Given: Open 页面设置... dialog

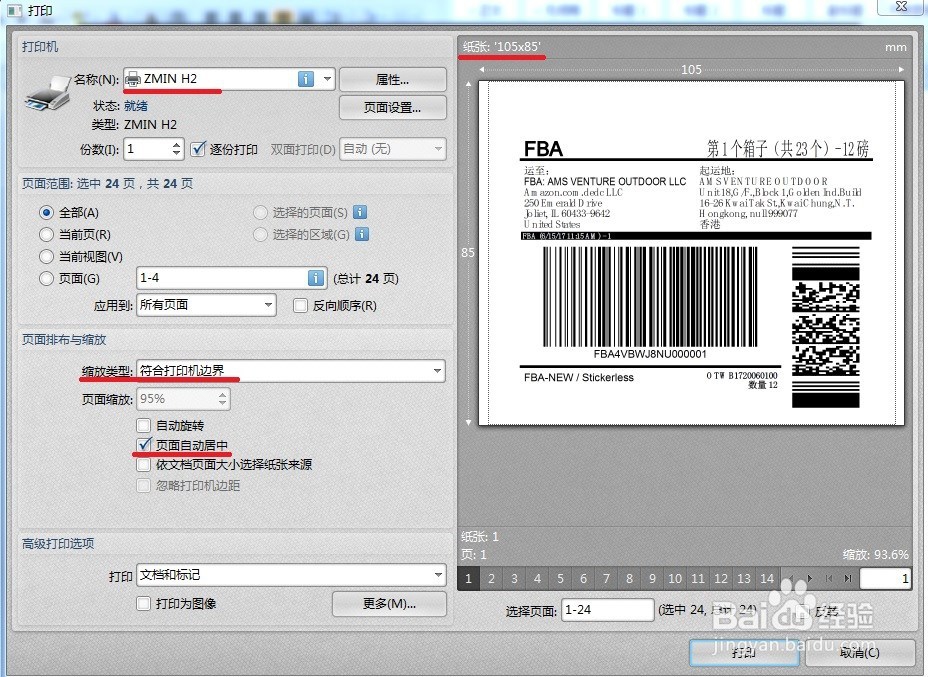Looking at the screenshot, I should [x=392, y=107].
